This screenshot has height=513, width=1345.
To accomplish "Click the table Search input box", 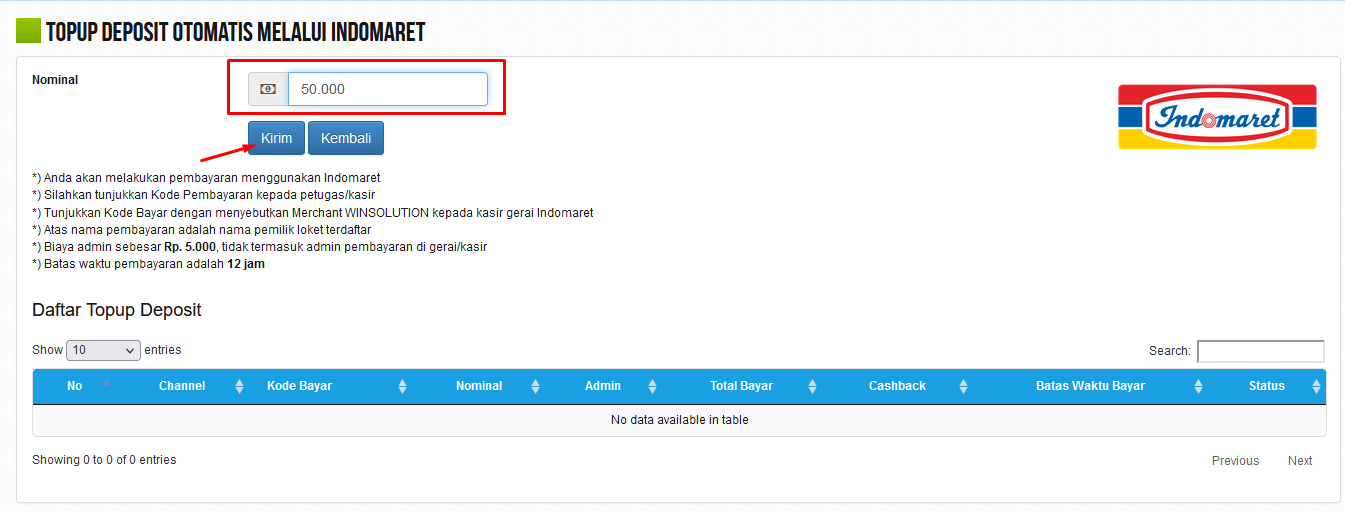I will coord(1260,351).
